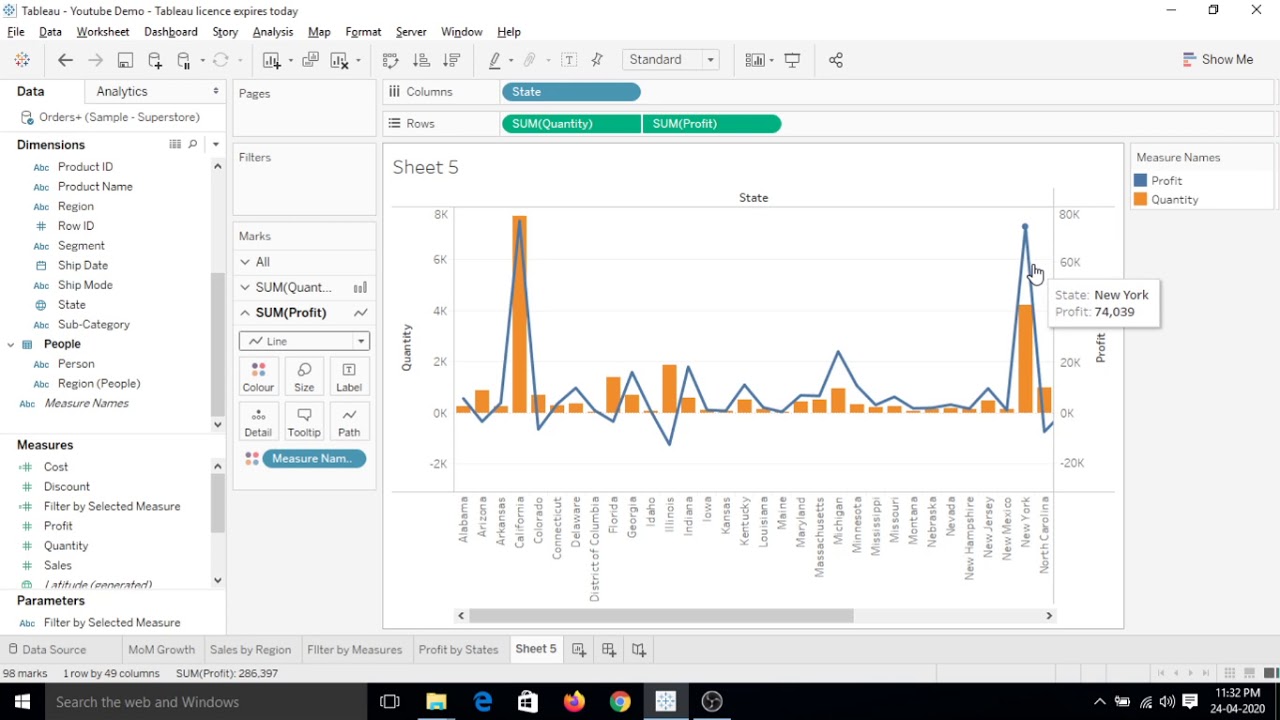Click the Windows taskbar search box

click(x=205, y=702)
